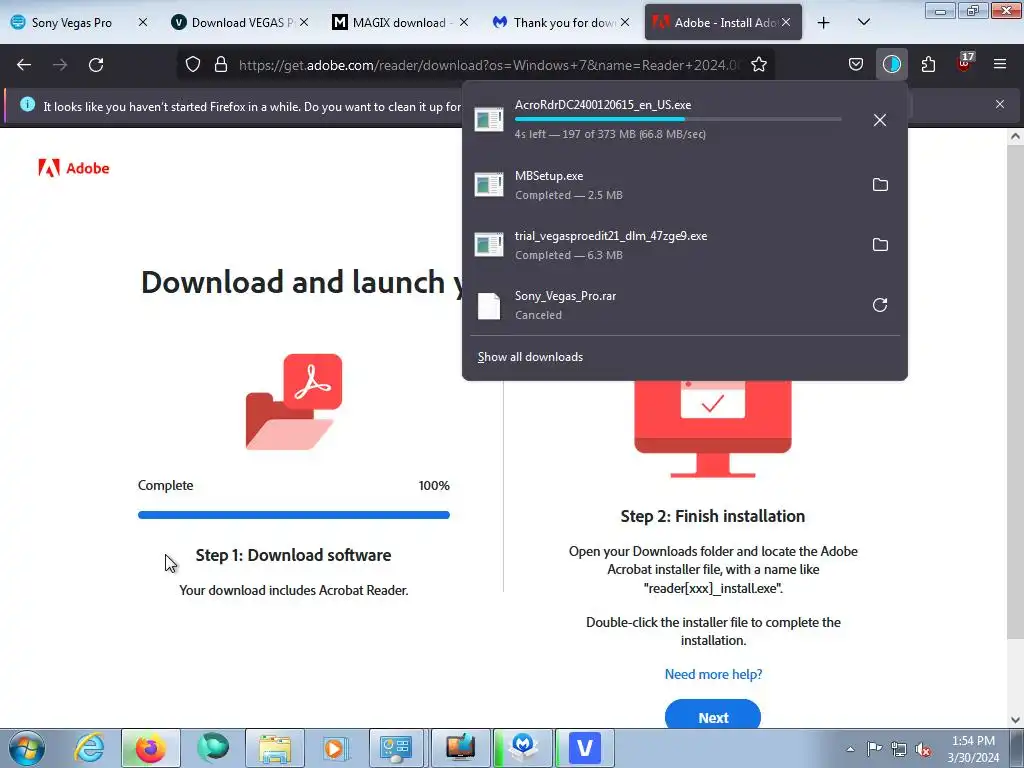The height and width of the screenshot is (768, 1024).
Task: Click Show all downloads
Action: click(530, 357)
